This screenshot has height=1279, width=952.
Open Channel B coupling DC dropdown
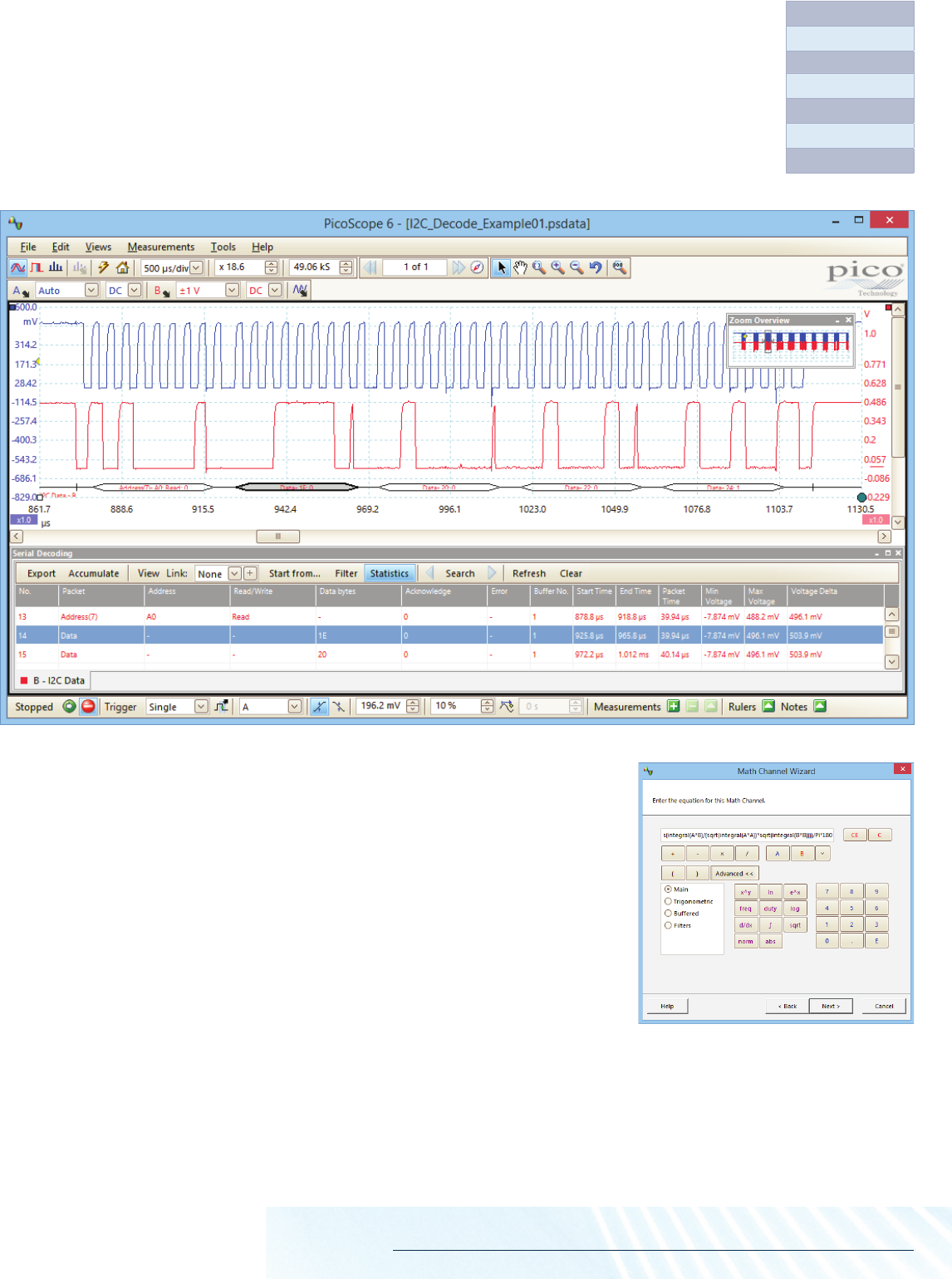tap(274, 291)
